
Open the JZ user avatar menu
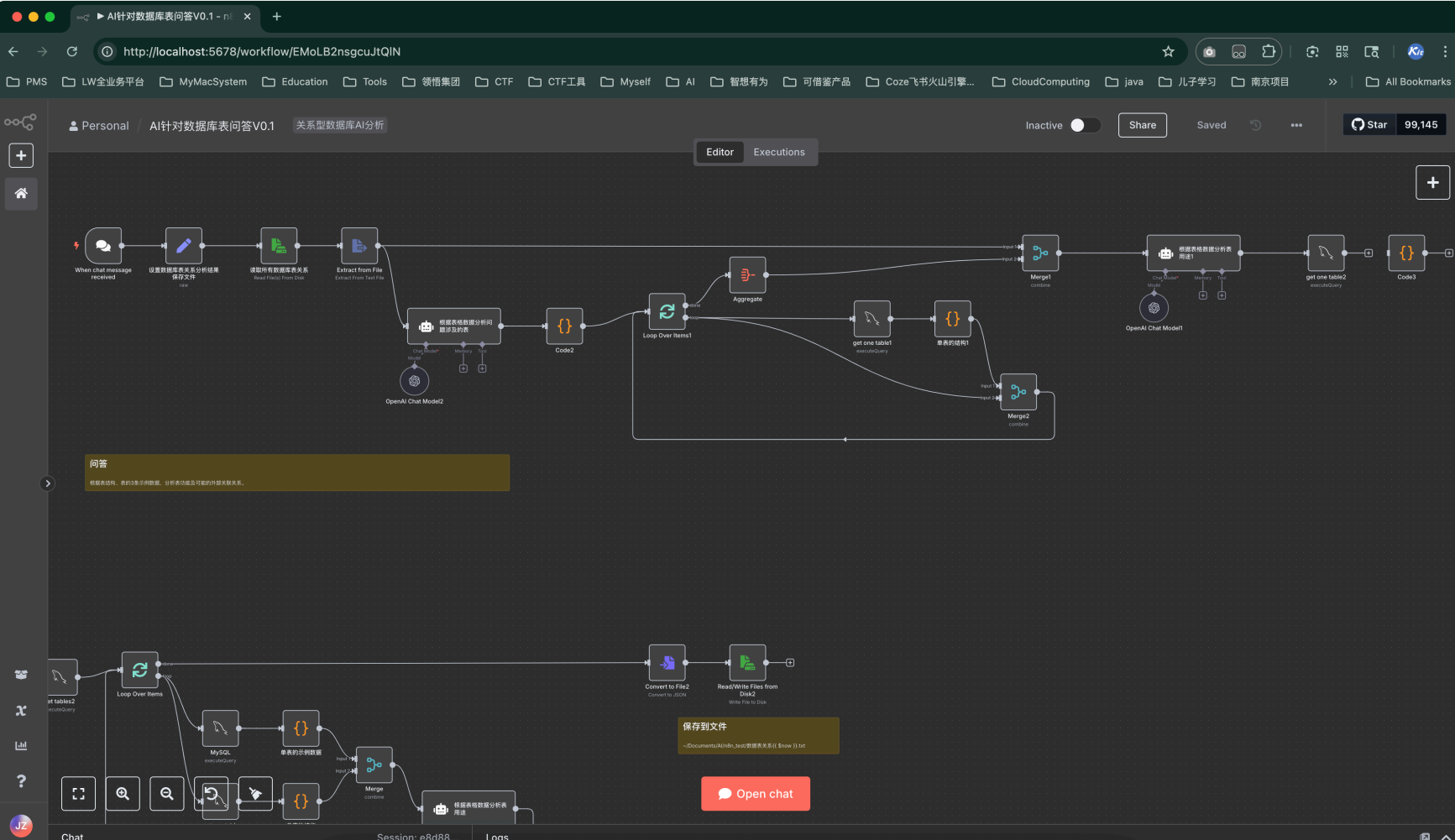tap(21, 826)
